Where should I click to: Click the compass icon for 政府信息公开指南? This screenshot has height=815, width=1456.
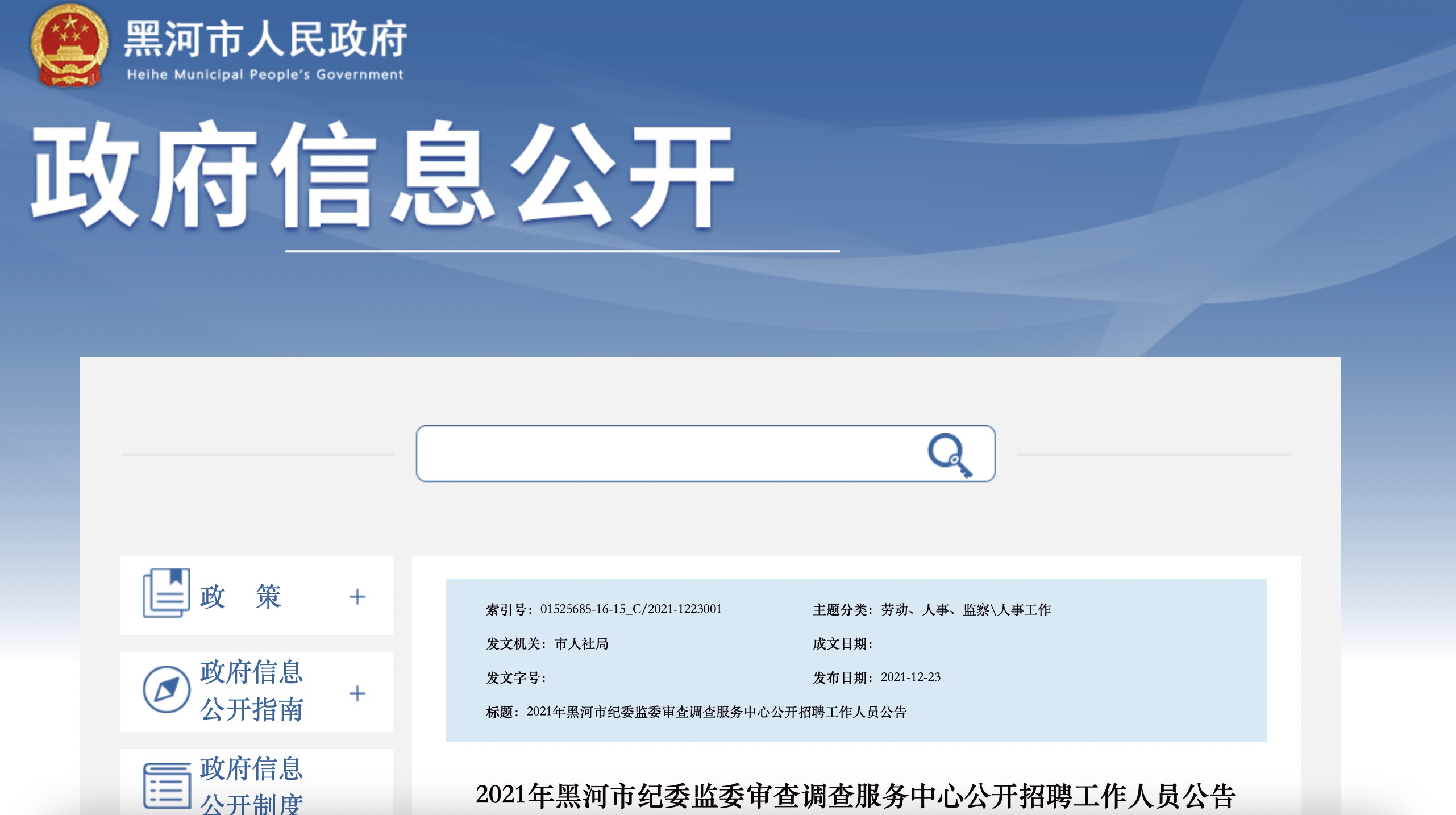pos(166,689)
